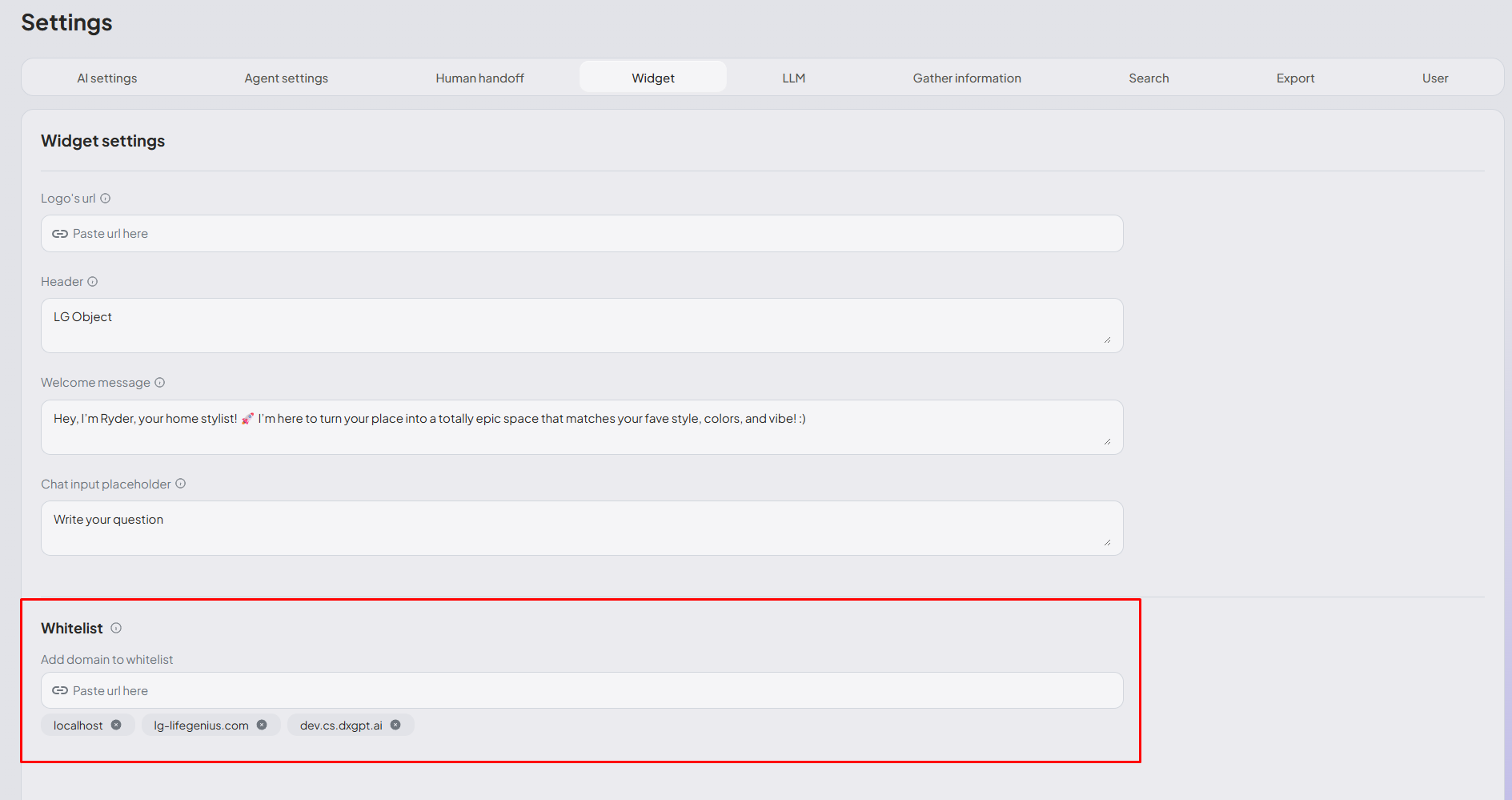
Task: Click the Header text area
Action: (582, 325)
